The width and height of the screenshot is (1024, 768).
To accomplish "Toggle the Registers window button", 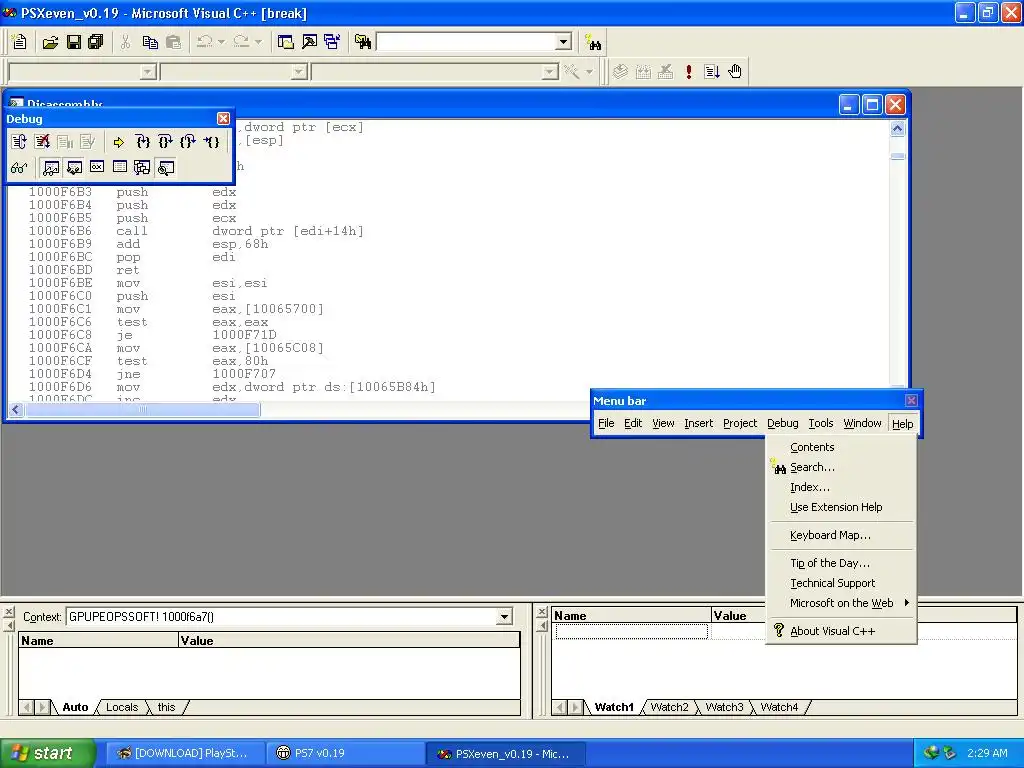I will point(97,168).
